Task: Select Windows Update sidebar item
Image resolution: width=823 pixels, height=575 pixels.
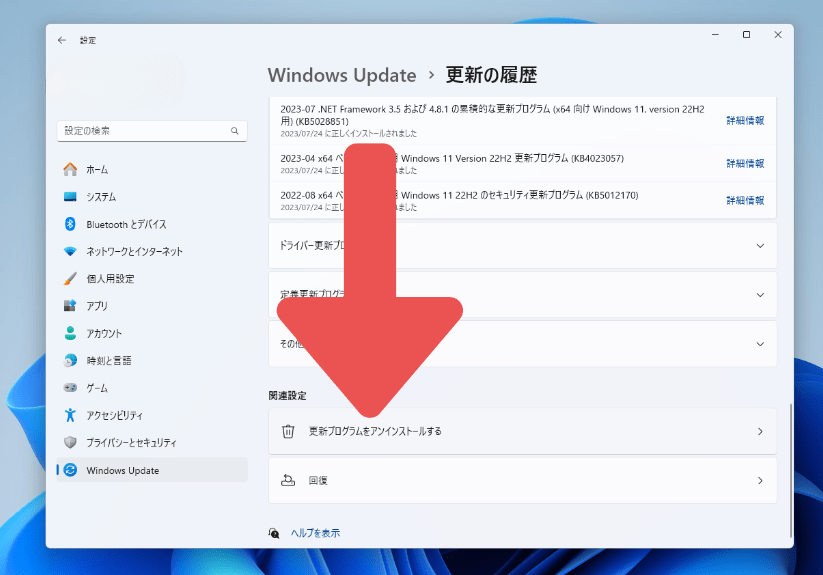Action: click(152, 470)
